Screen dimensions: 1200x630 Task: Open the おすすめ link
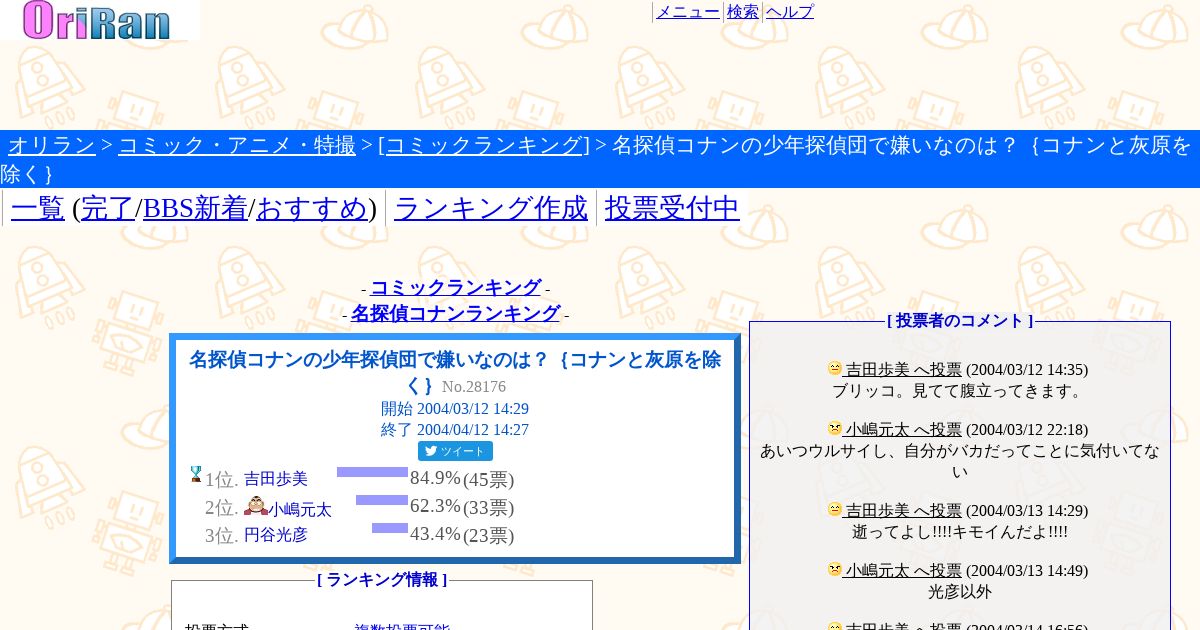312,208
